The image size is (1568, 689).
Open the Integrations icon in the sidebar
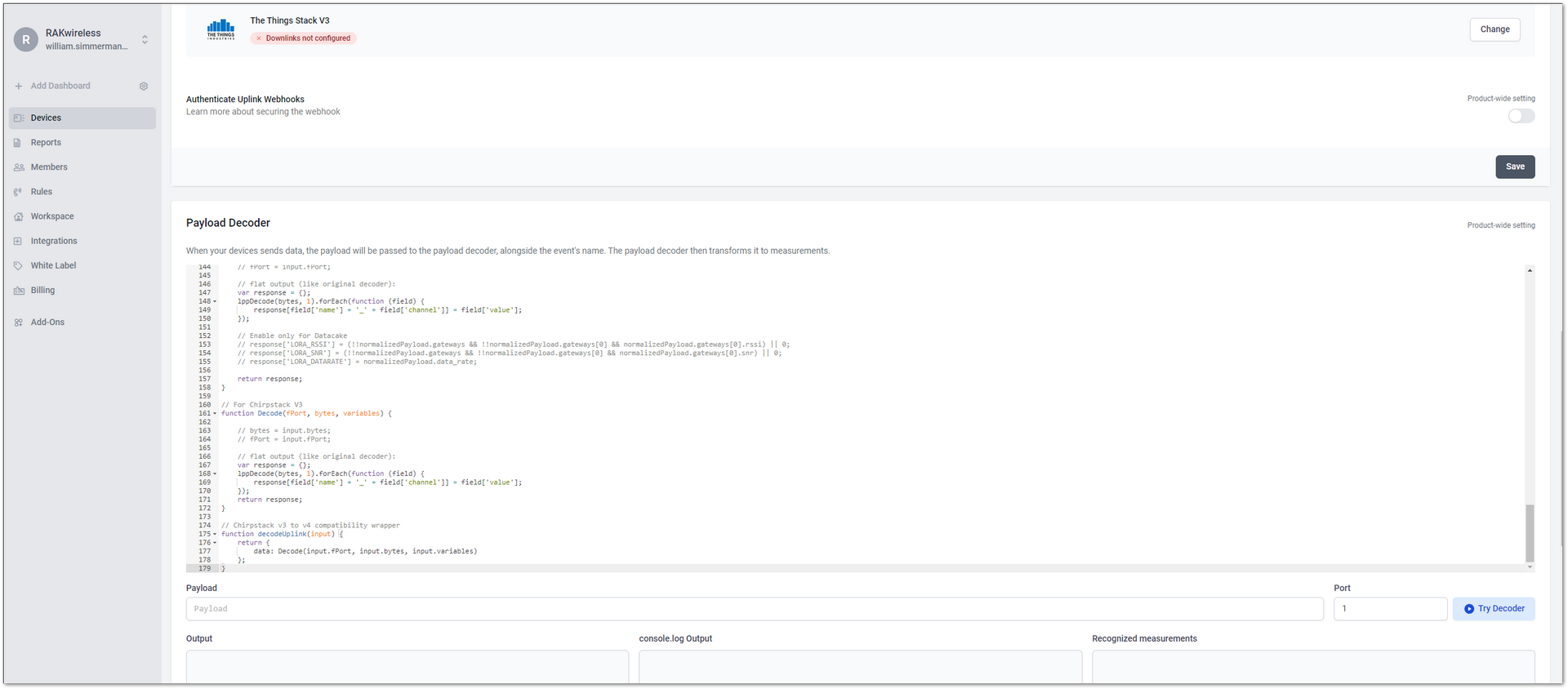(18, 241)
